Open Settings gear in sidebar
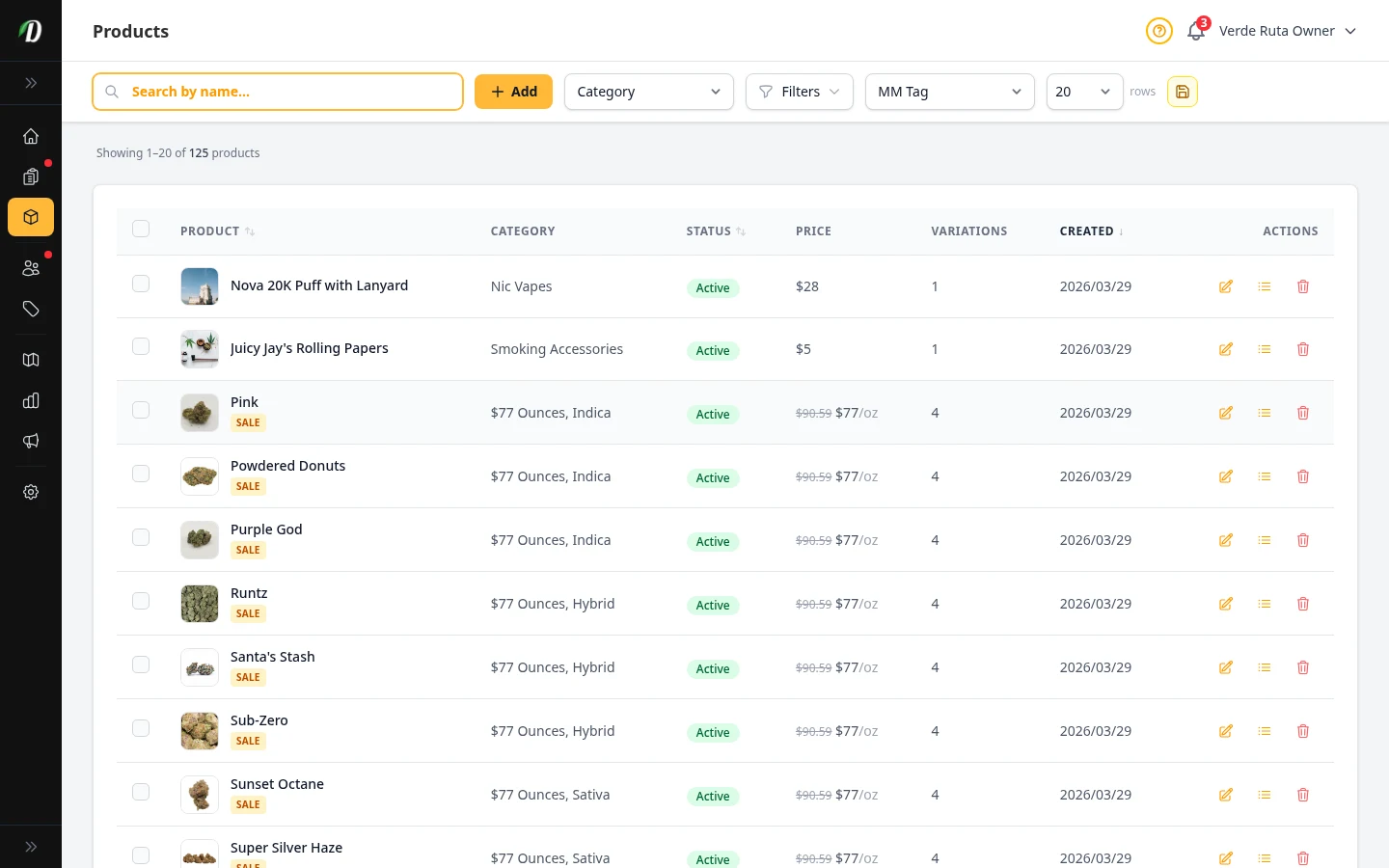This screenshot has width=1389, height=868. [31, 492]
